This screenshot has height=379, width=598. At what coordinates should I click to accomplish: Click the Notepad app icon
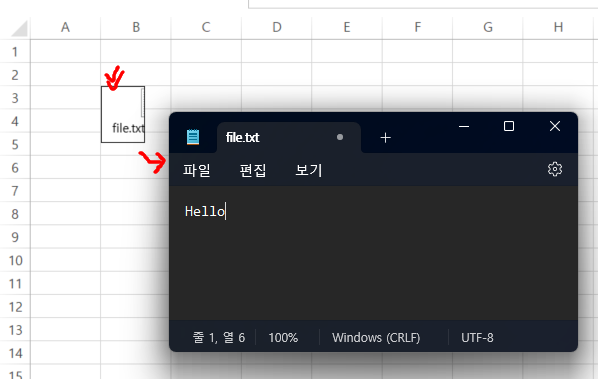tap(193, 137)
